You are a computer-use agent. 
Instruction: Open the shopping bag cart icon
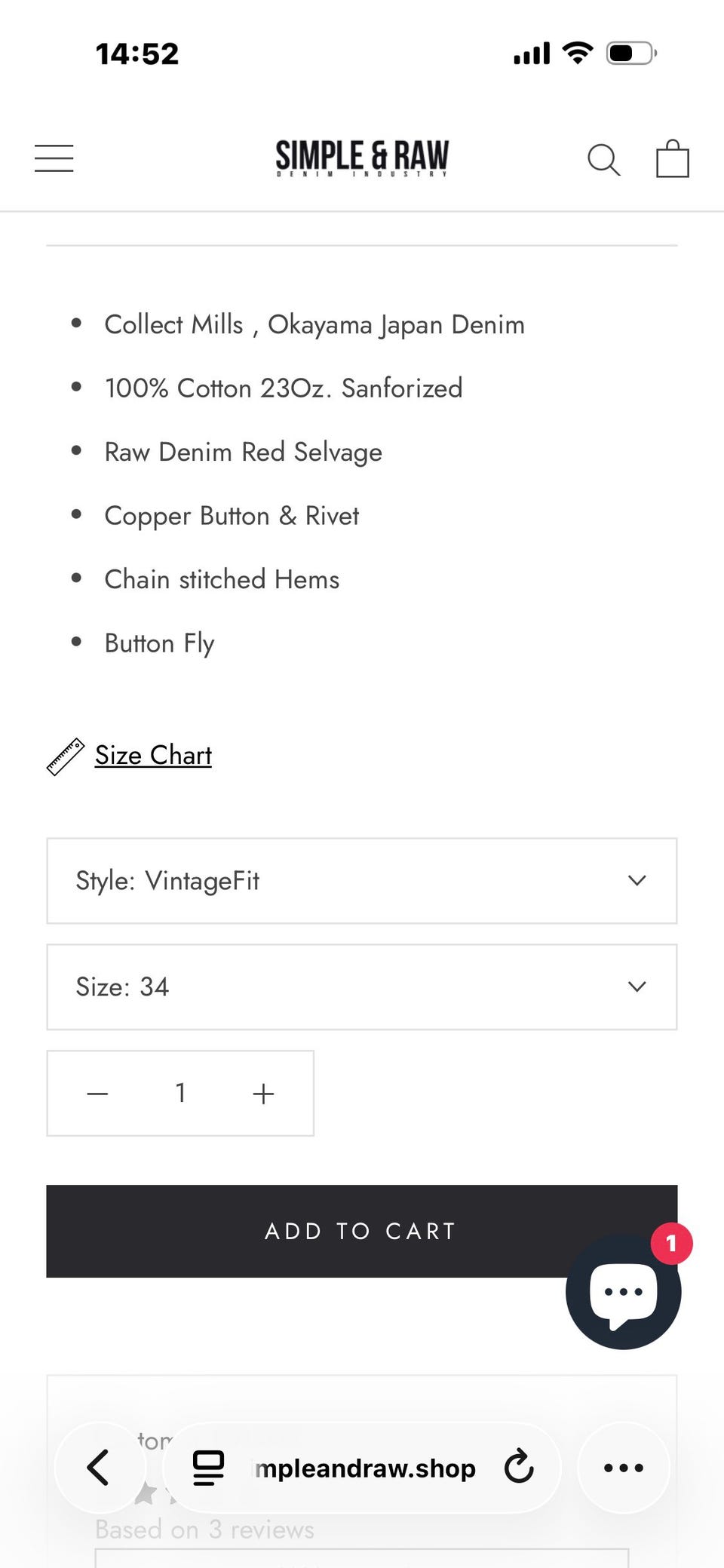point(672,159)
